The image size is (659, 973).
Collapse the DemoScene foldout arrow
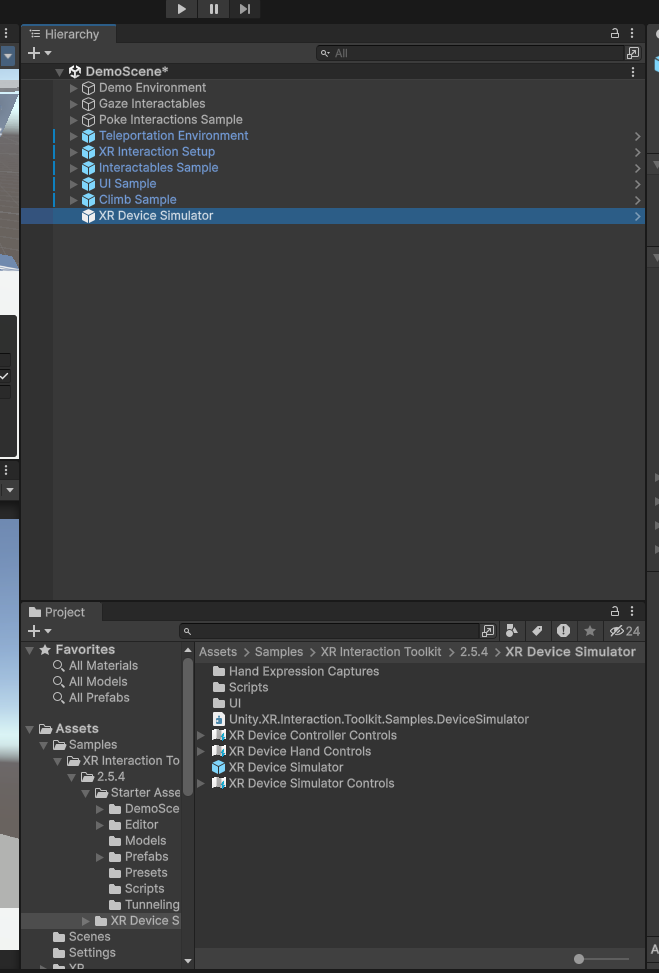tap(60, 72)
